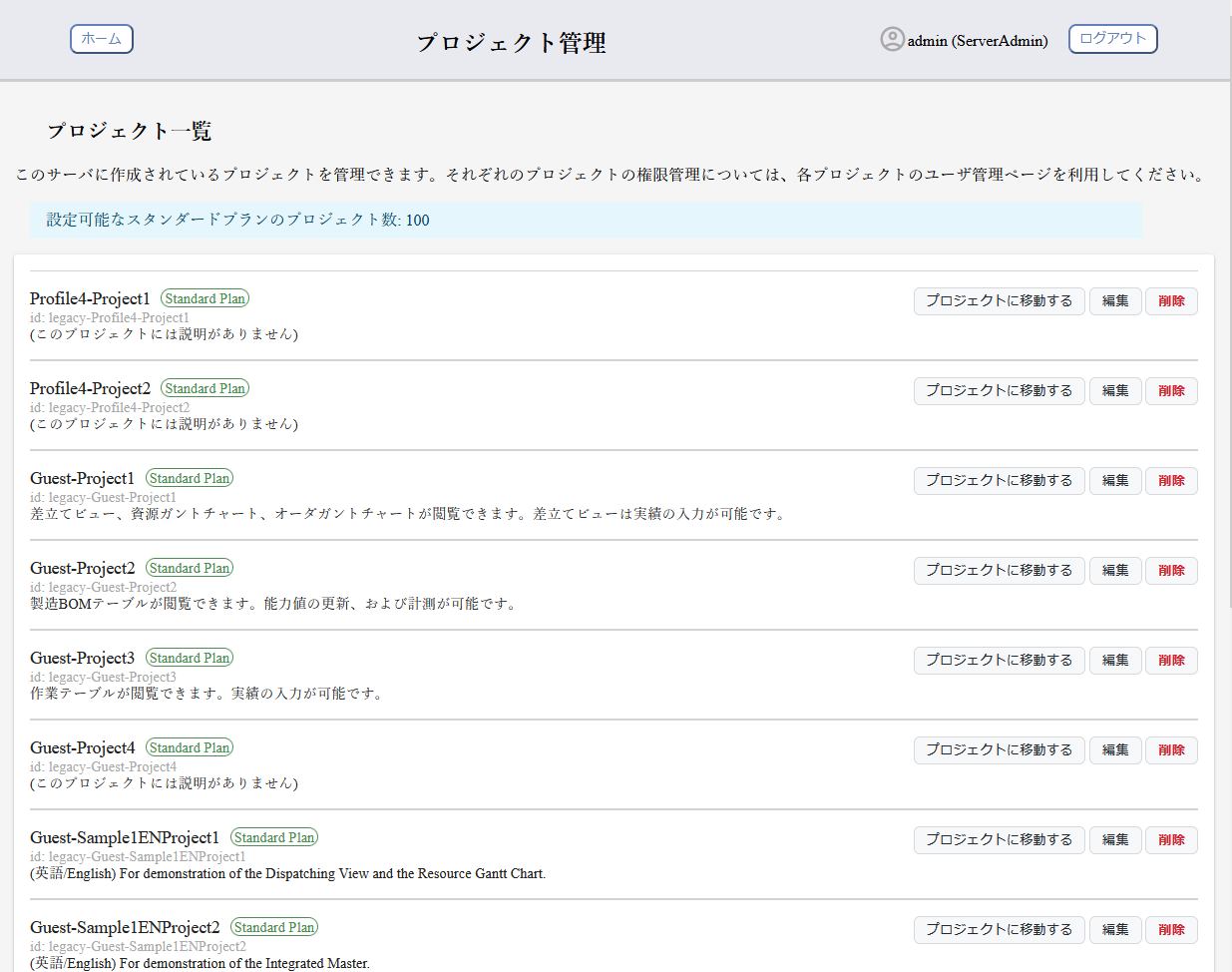Click the Standard Plan badge on Guest-Project3
This screenshot has width=1232, height=972.
(189, 657)
